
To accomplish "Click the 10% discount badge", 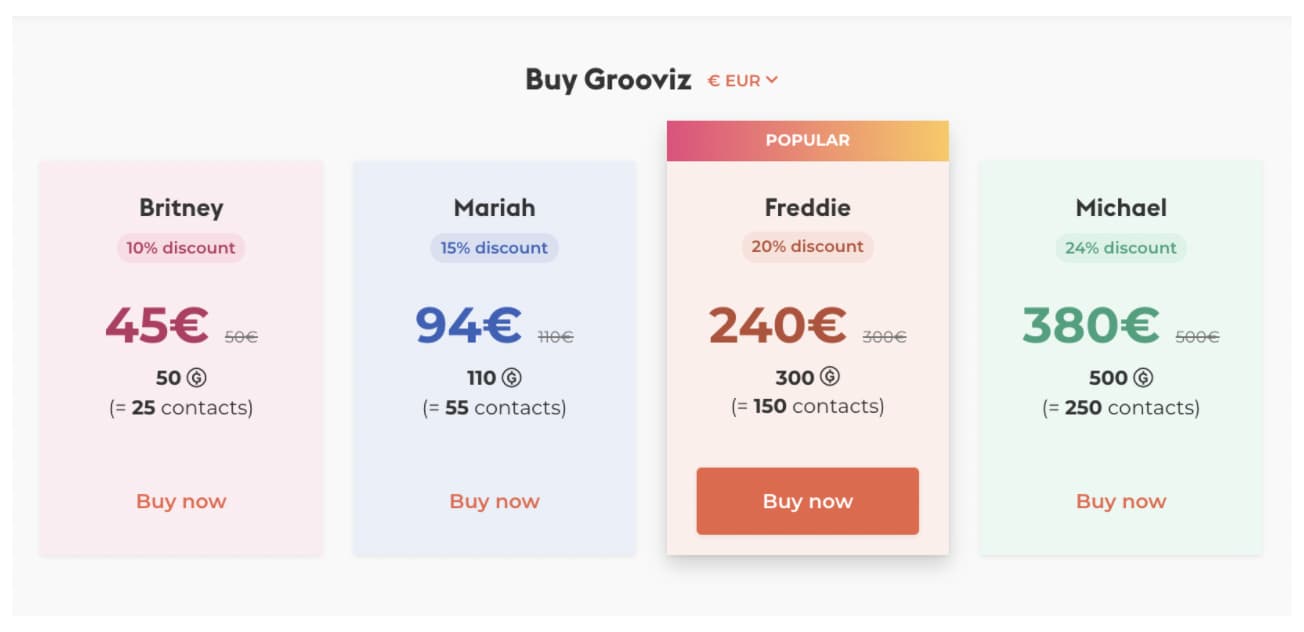I will point(181,248).
